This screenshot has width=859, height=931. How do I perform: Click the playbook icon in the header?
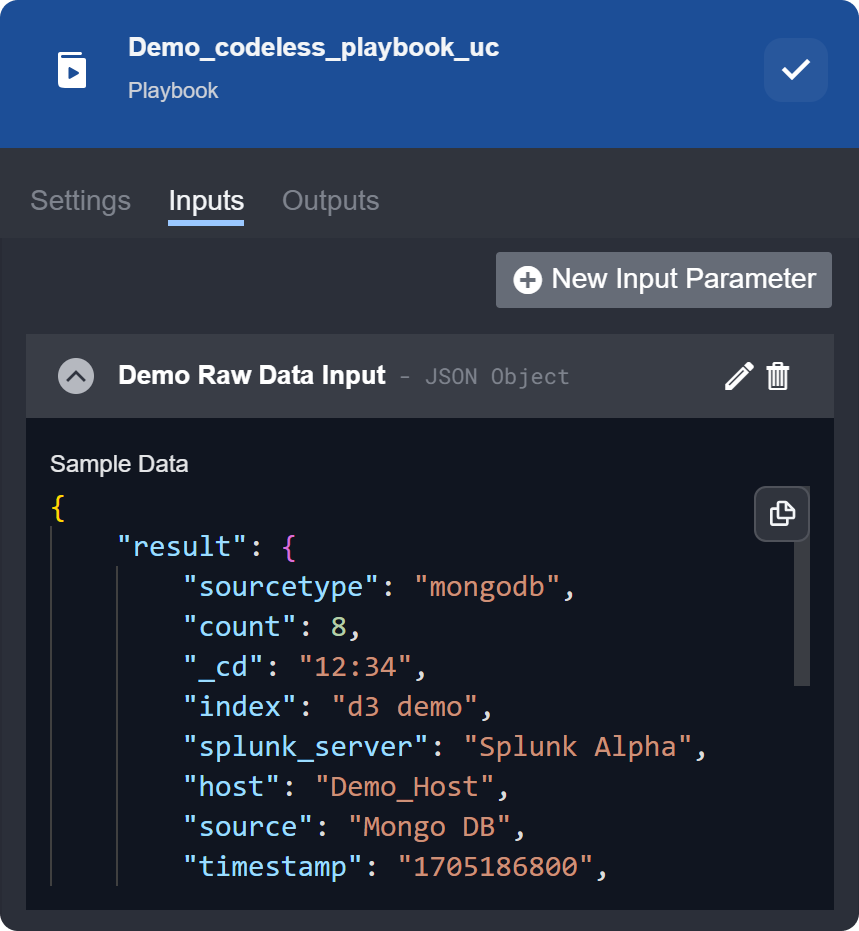coord(72,70)
